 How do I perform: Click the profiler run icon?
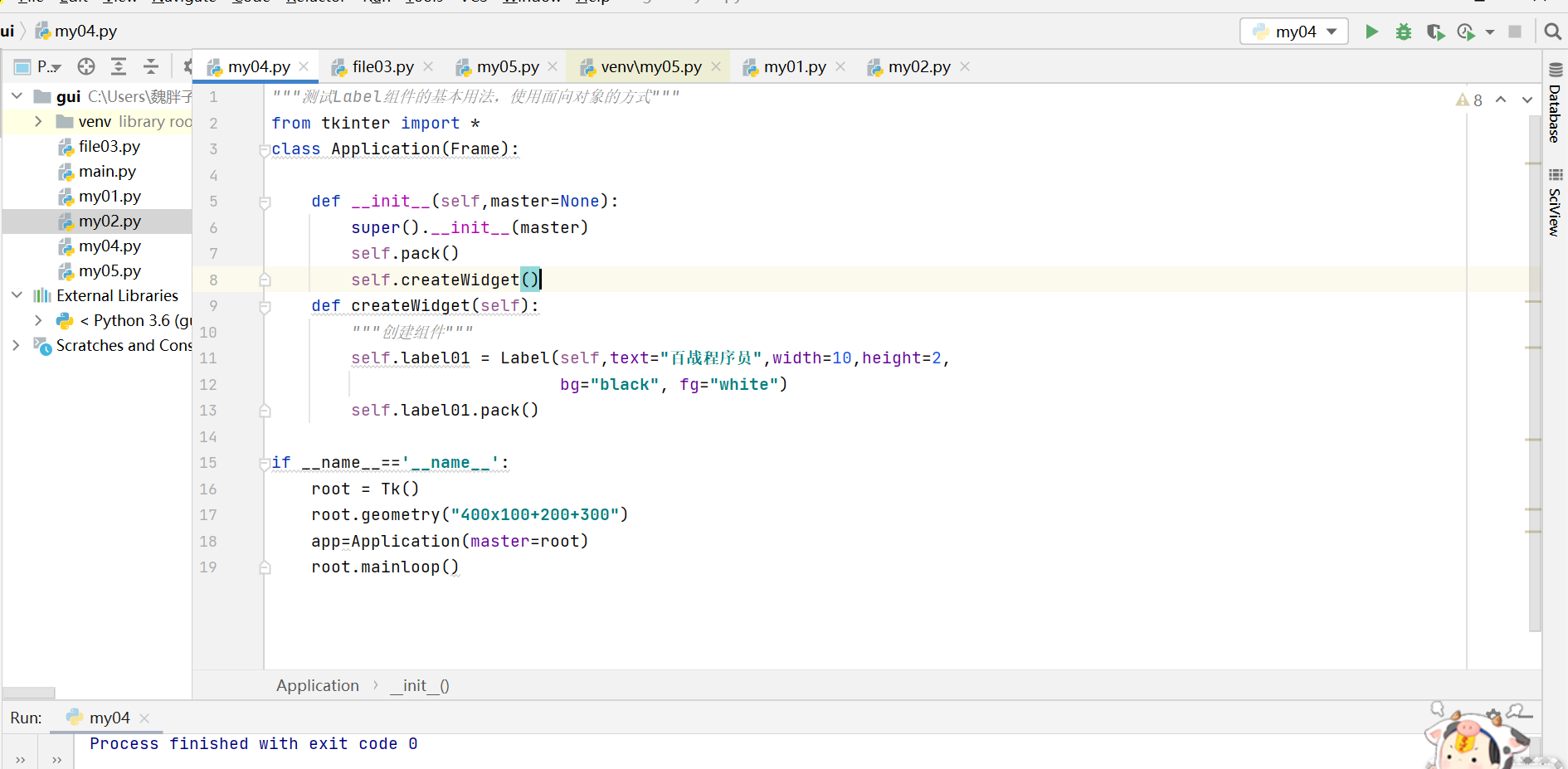[1466, 32]
